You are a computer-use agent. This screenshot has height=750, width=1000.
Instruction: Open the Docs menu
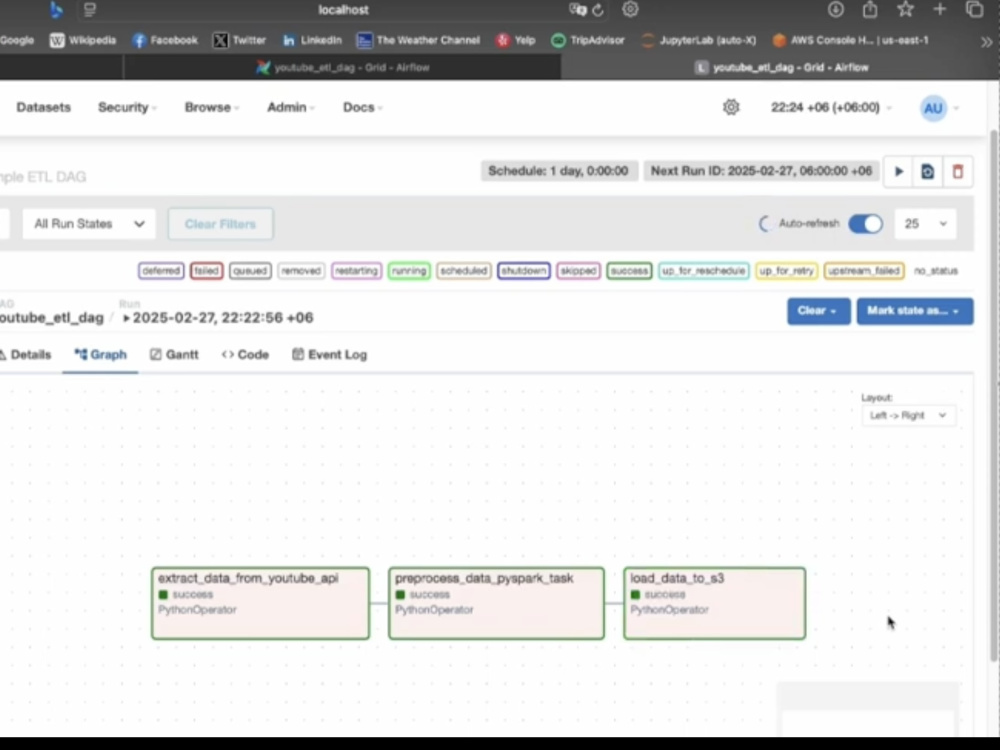point(362,107)
